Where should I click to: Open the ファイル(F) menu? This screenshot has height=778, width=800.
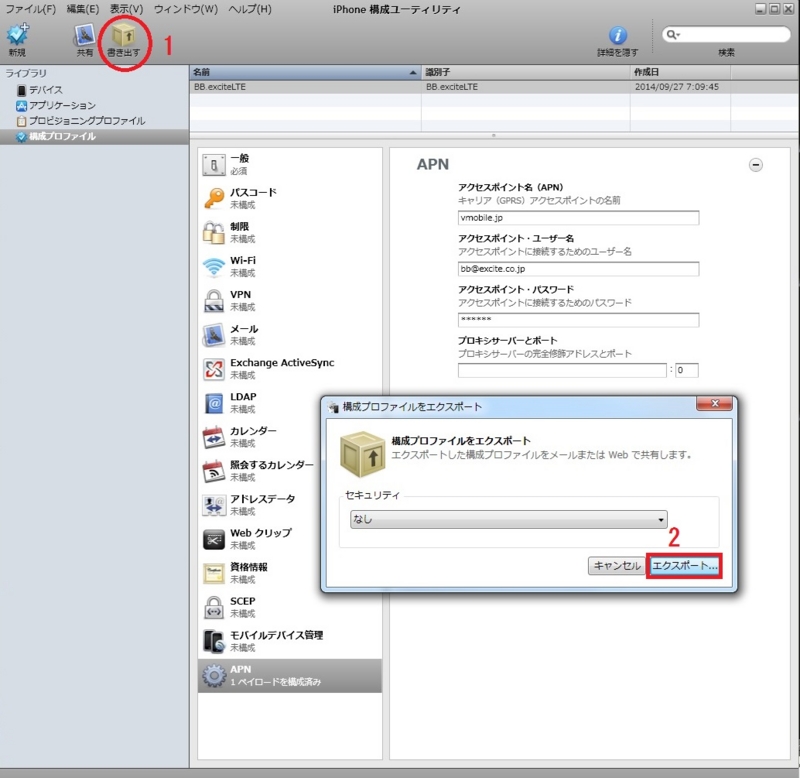tap(31, 9)
